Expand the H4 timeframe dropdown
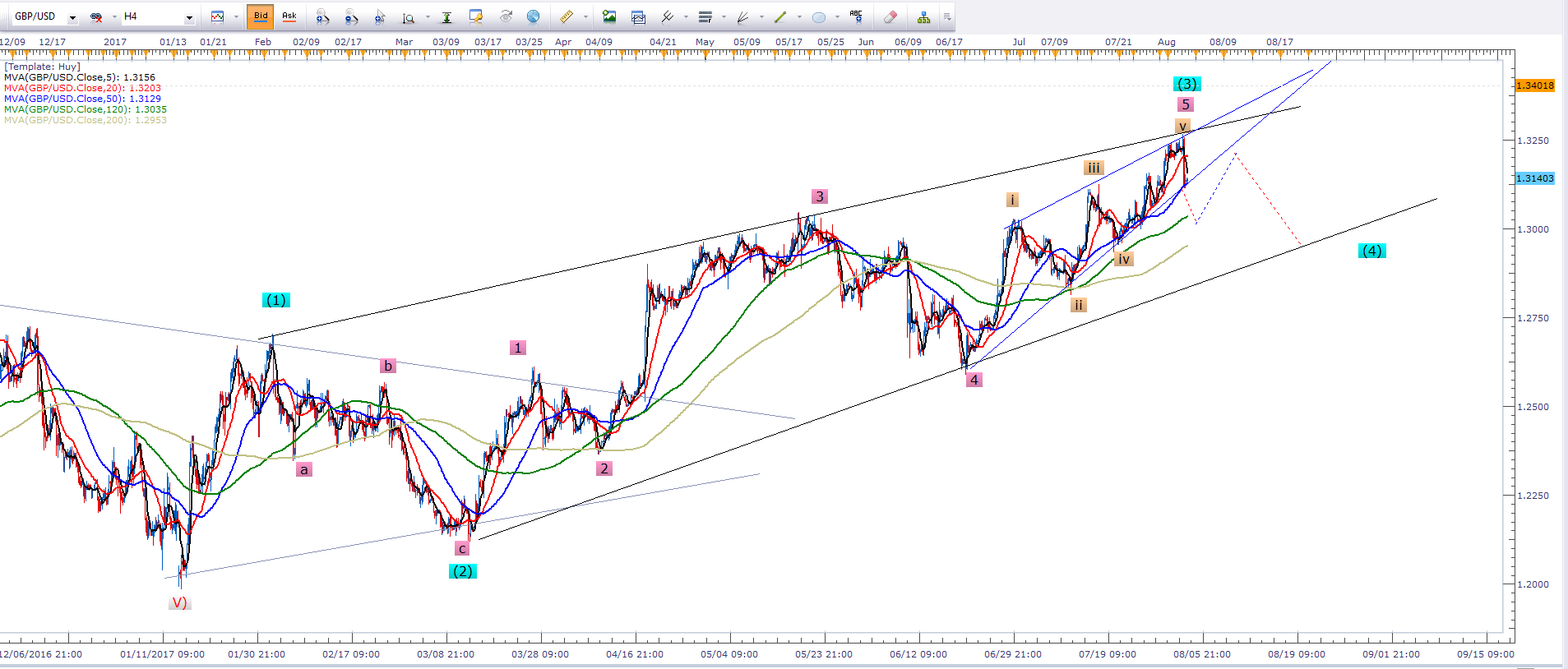Screen dimensions: 1568x669 [189, 17]
